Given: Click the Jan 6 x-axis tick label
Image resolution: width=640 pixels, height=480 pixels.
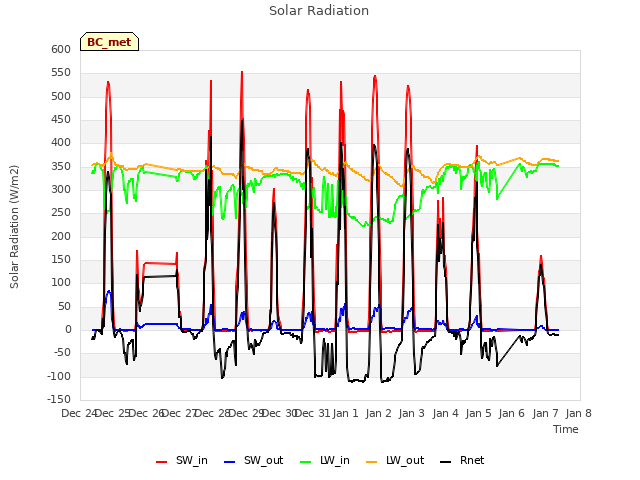Looking at the screenshot, I should pyautogui.click(x=511, y=413).
